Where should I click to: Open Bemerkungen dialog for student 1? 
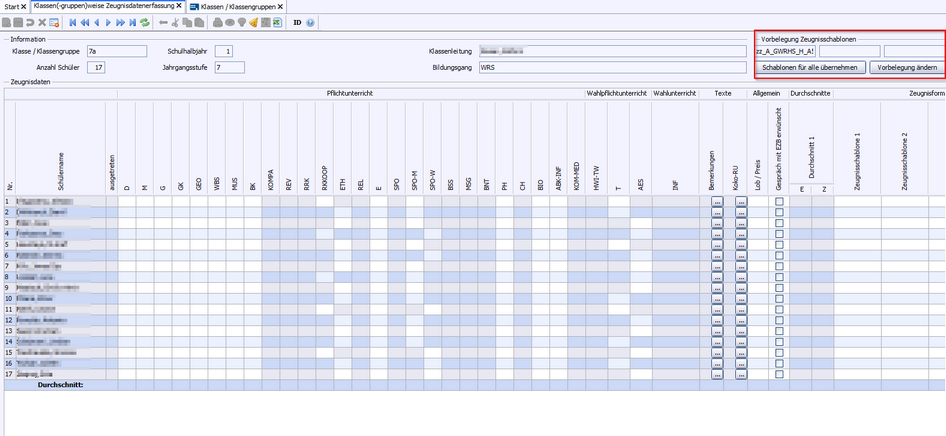tap(717, 201)
